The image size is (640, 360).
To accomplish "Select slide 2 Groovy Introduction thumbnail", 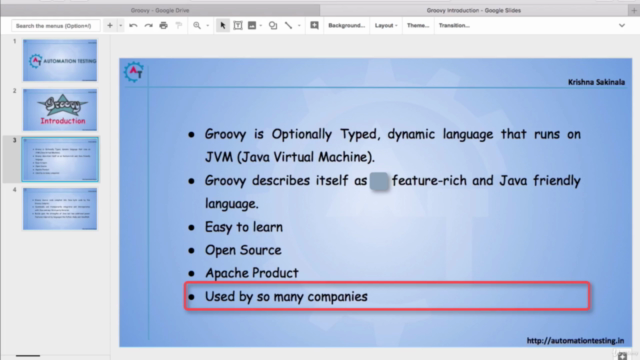I will tap(60, 110).
